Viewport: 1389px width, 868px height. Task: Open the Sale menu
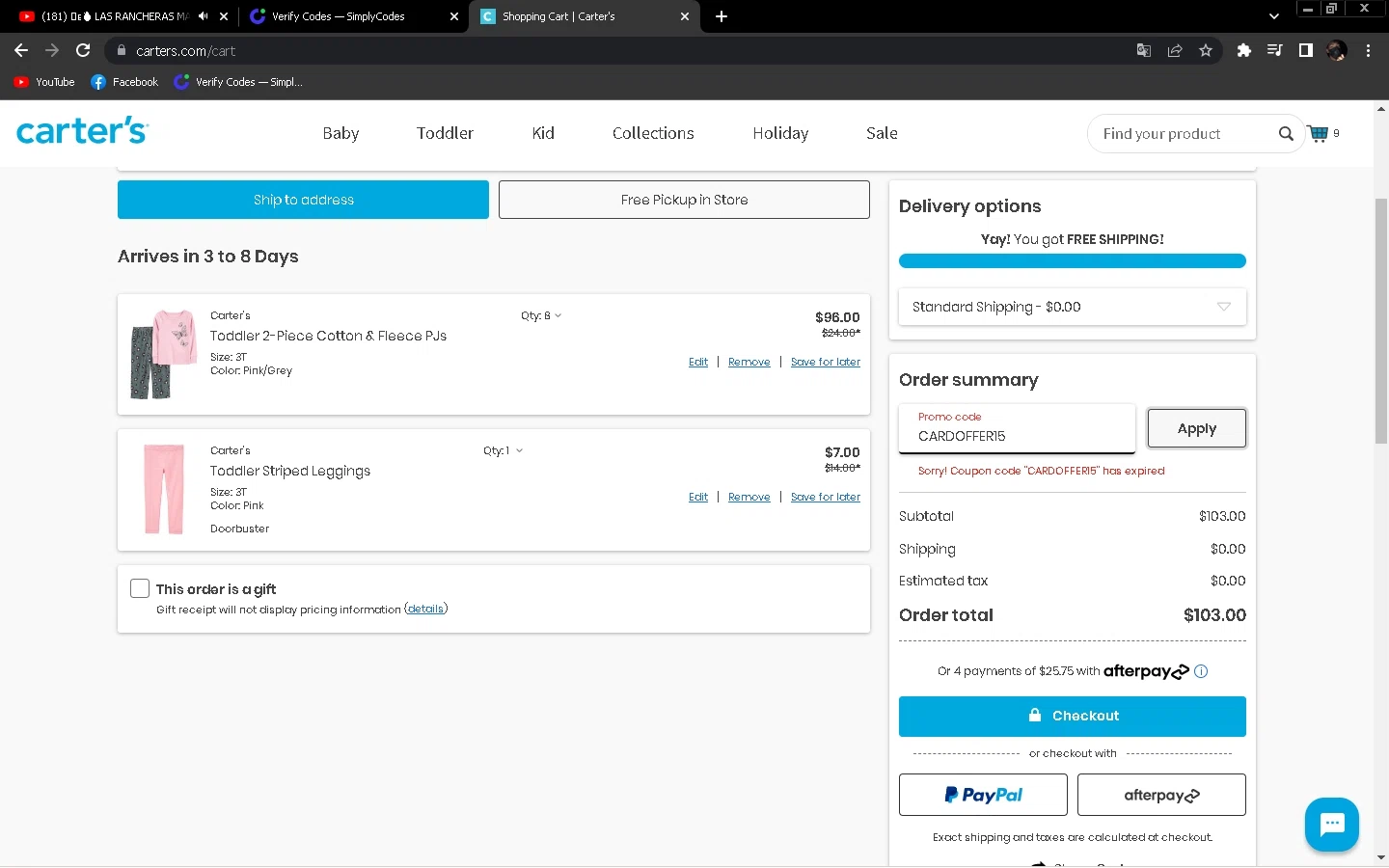(x=882, y=133)
